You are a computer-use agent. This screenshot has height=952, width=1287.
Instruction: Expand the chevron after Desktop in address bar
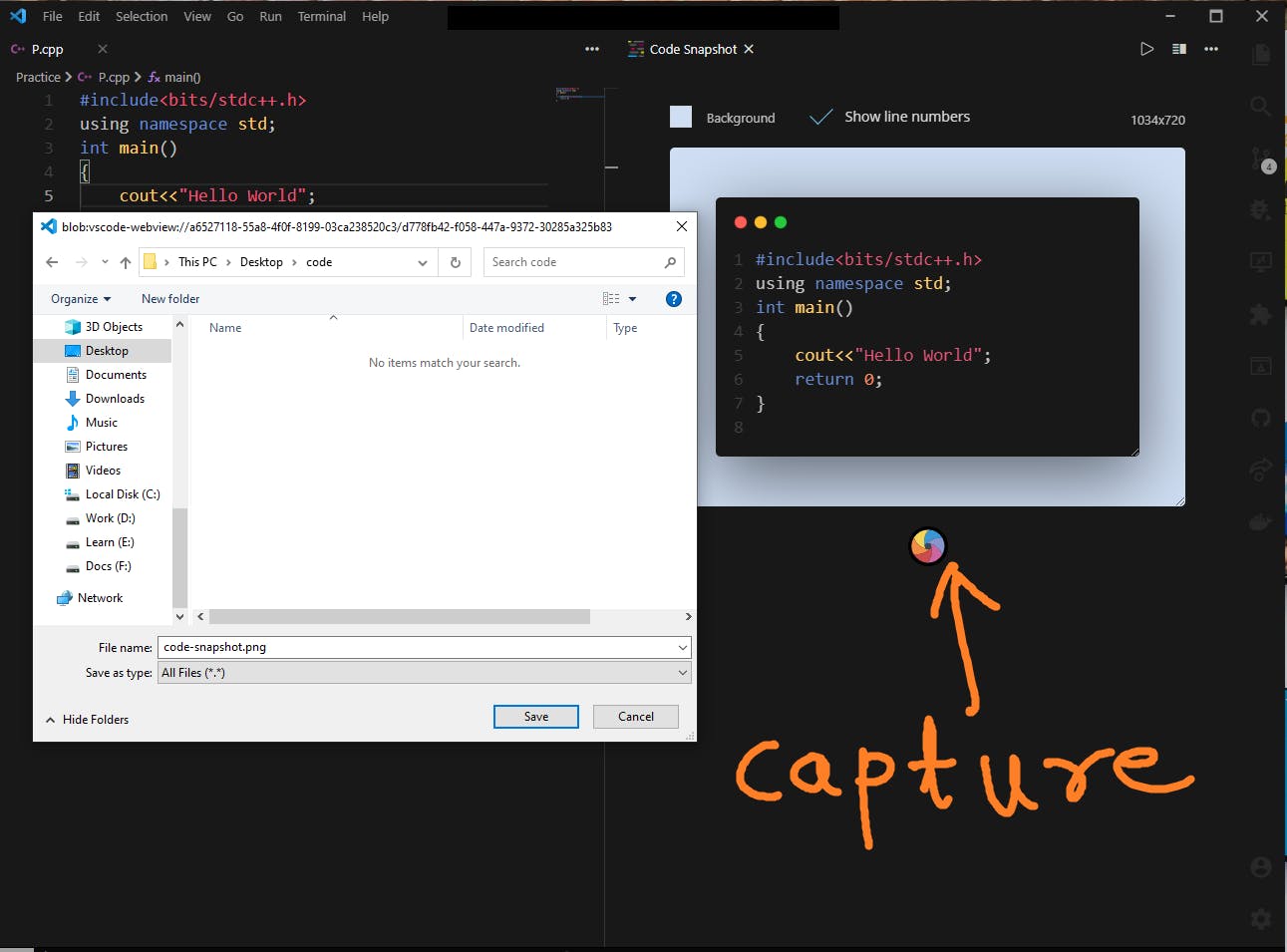pyautogui.click(x=294, y=262)
